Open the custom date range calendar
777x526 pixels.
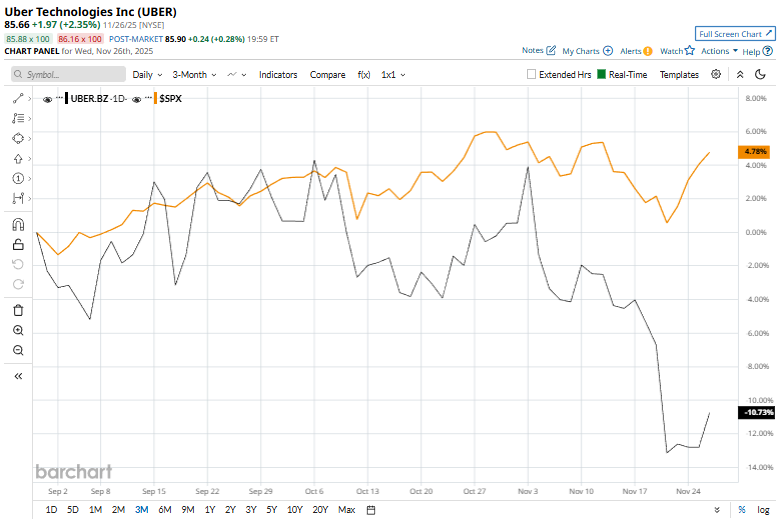tap(371, 510)
